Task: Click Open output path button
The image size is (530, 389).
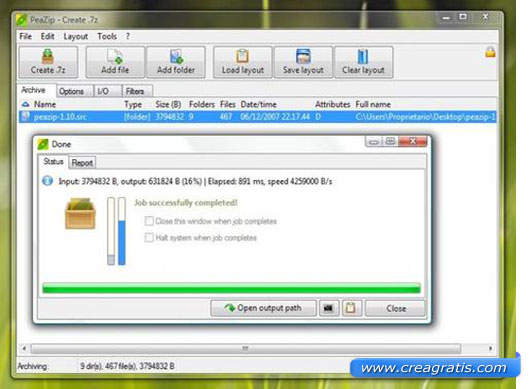Action: pyautogui.click(x=264, y=308)
